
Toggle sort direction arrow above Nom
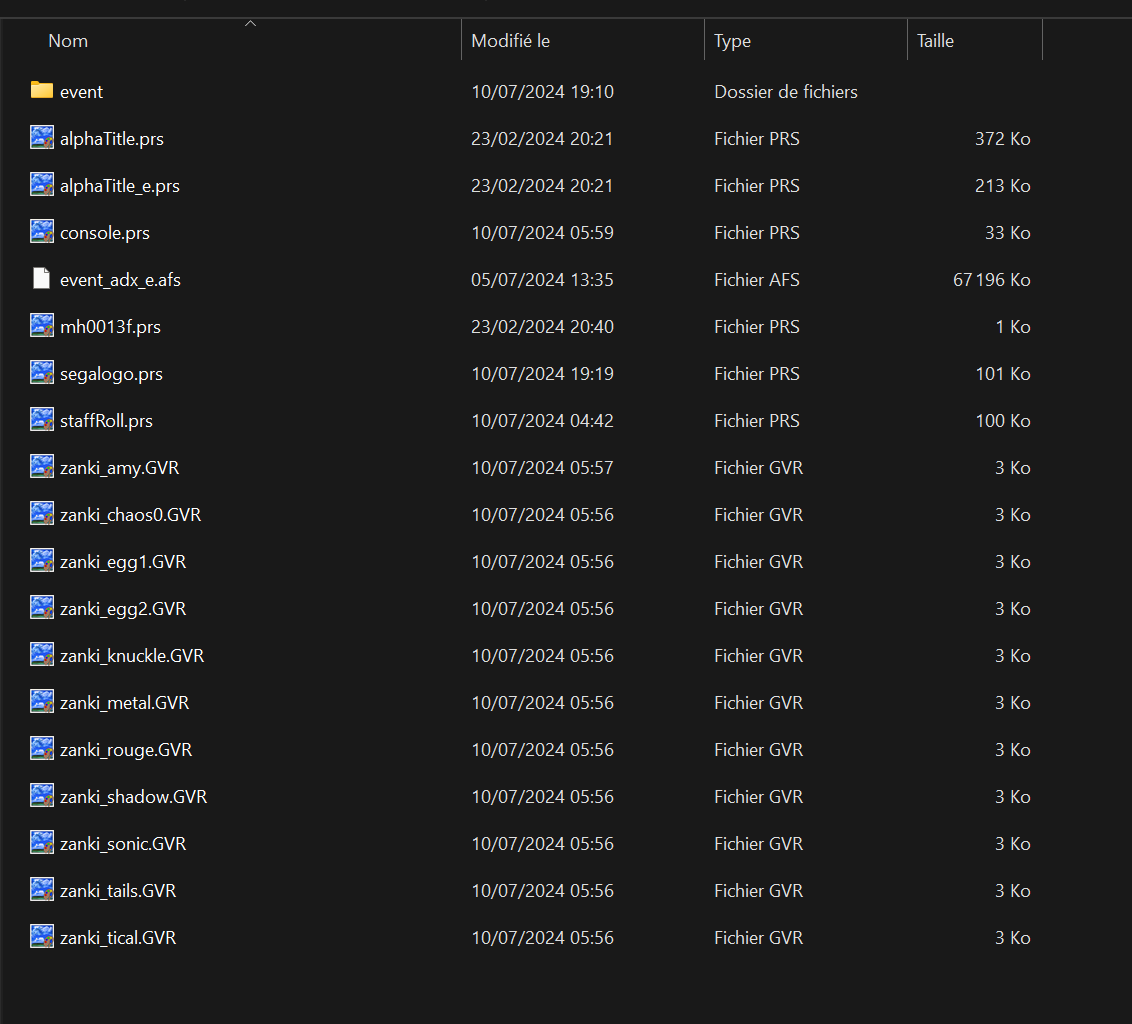click(x=250, y=23)
